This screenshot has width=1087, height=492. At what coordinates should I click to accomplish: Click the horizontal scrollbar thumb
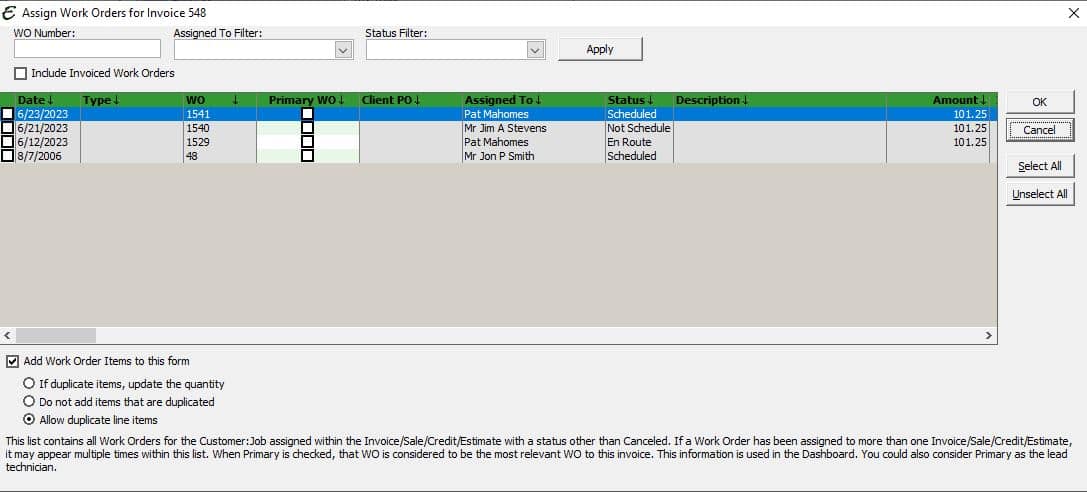coord(55,335)
